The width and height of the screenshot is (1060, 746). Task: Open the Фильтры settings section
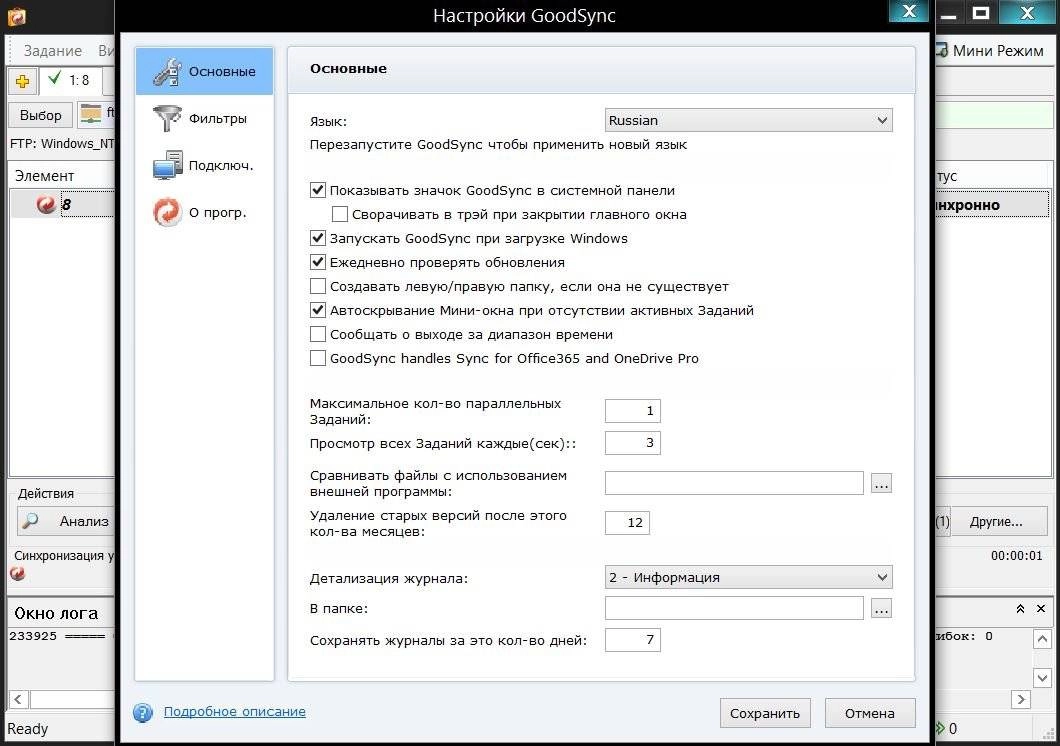(x=203, y=118)
